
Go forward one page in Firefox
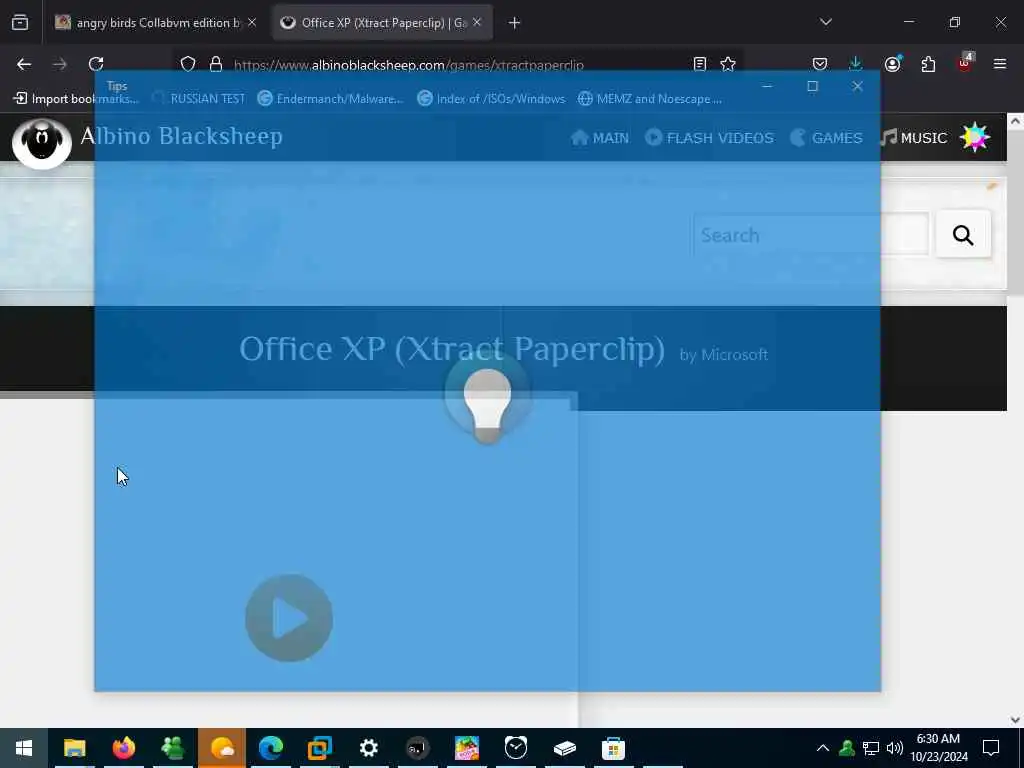coord(59,64)
